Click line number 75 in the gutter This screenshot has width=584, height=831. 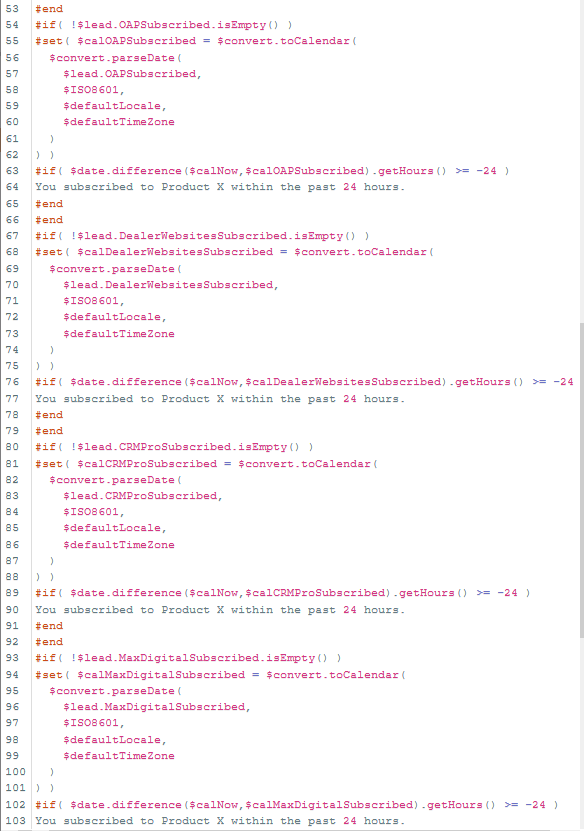(x=12, y=366)
